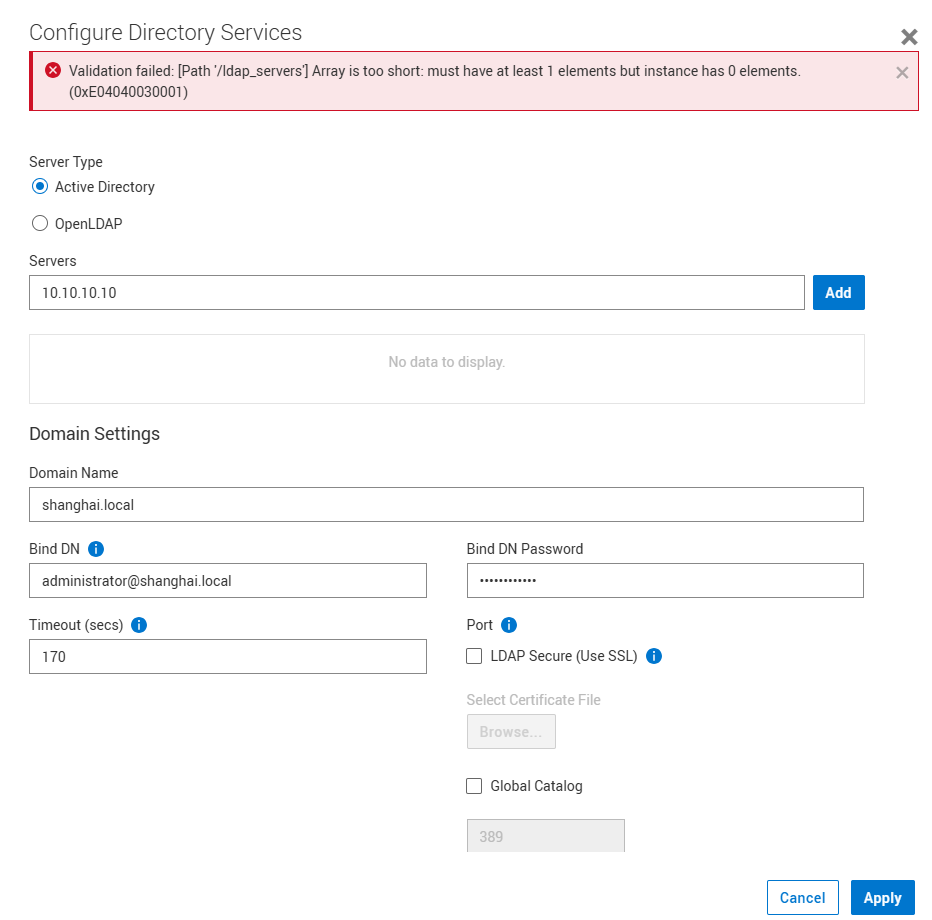Select the OpenLDAP radio button

(40, 224)
